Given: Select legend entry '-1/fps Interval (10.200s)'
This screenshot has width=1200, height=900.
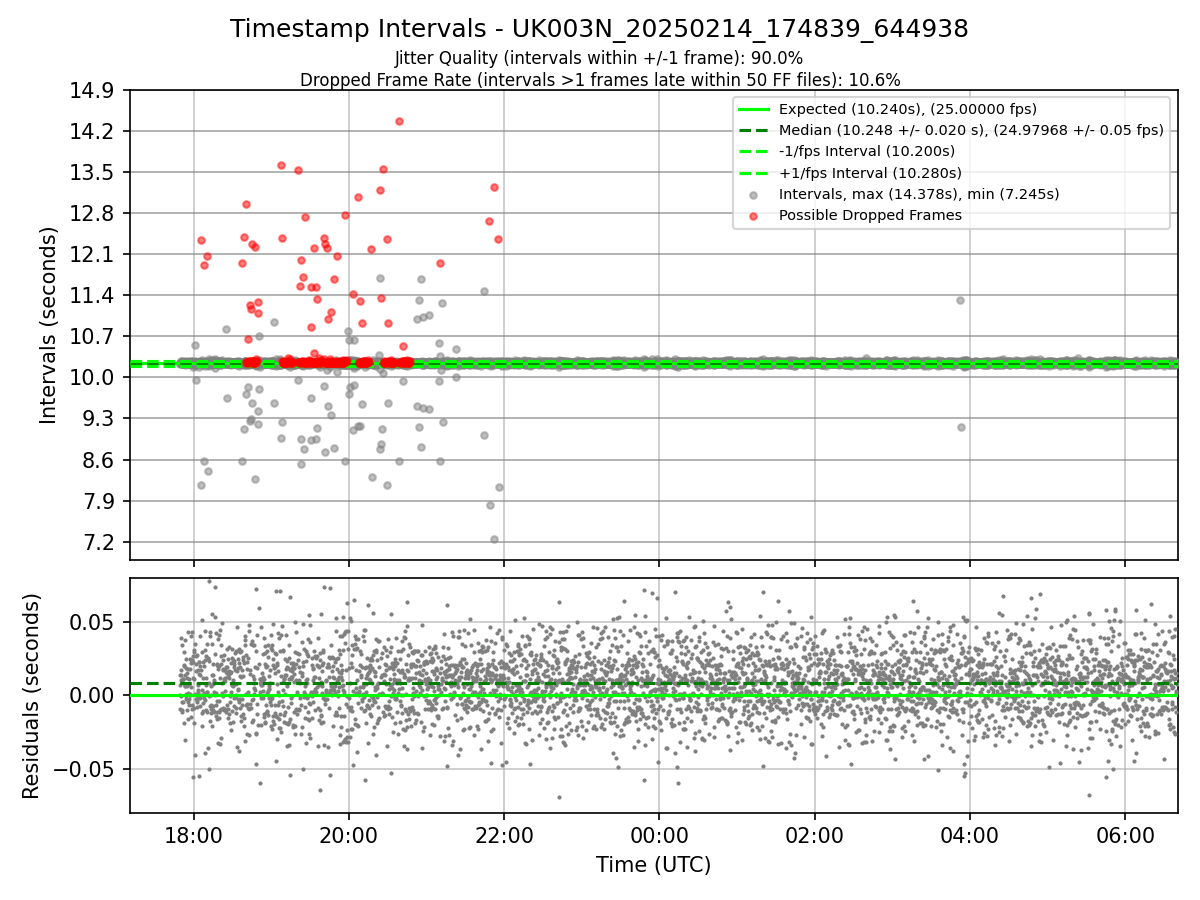Looking at the screenshot, I should (x=867, y=151).
